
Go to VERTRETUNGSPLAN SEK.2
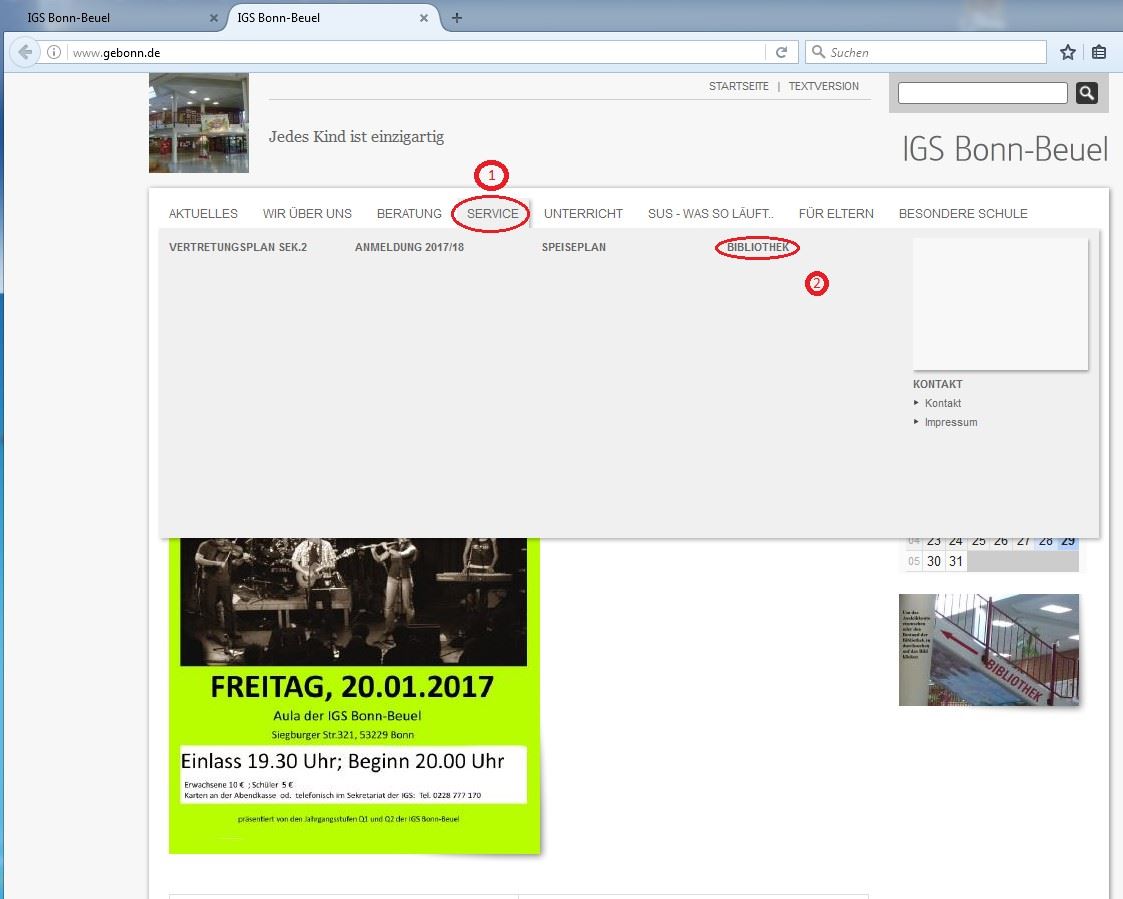(x=238, y=247)
